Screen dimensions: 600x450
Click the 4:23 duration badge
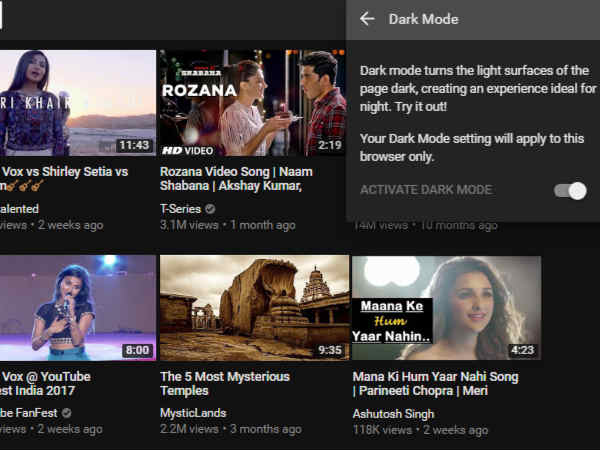(x=521, y=350)
